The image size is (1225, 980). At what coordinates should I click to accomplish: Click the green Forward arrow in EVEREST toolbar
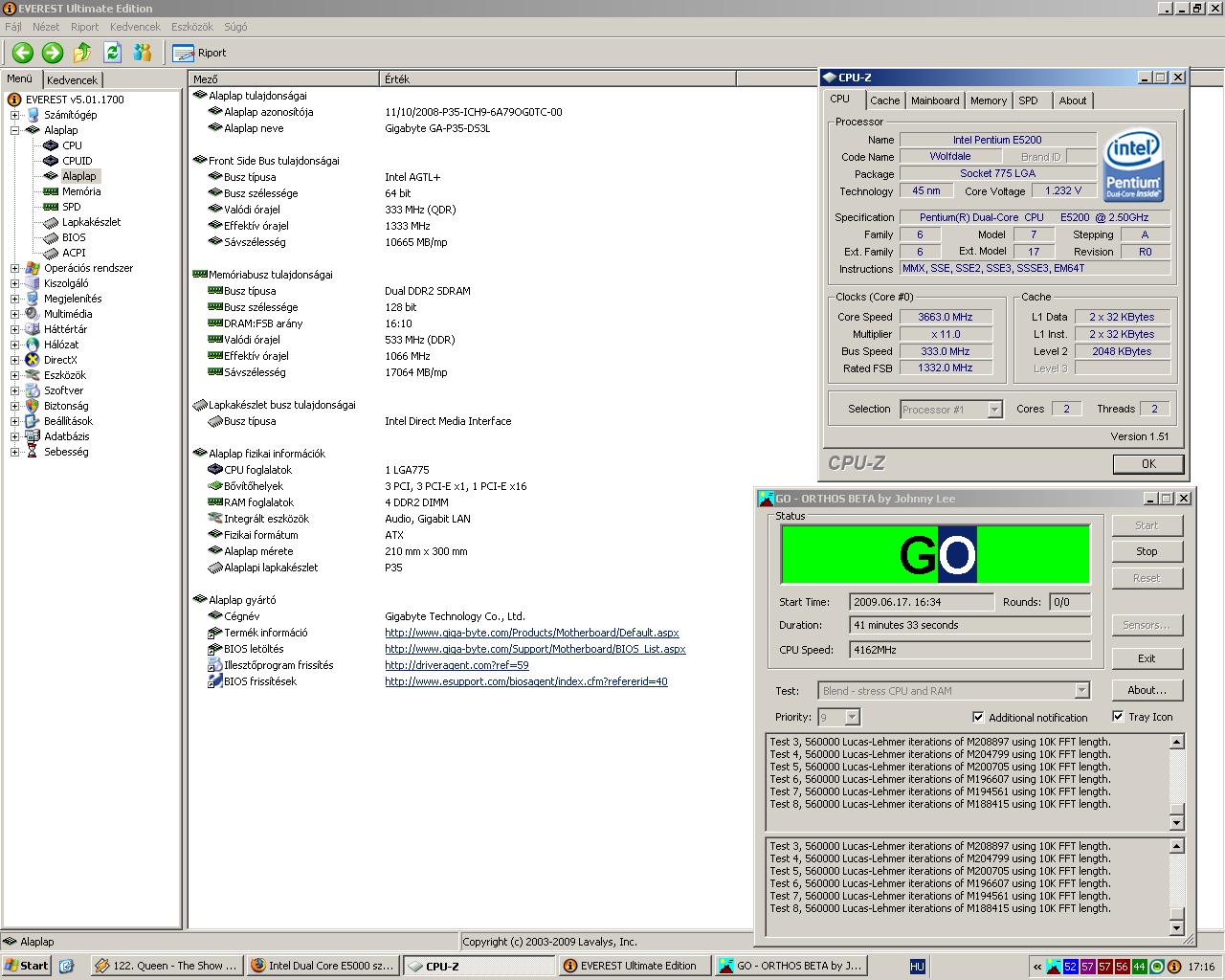(53, 53)
